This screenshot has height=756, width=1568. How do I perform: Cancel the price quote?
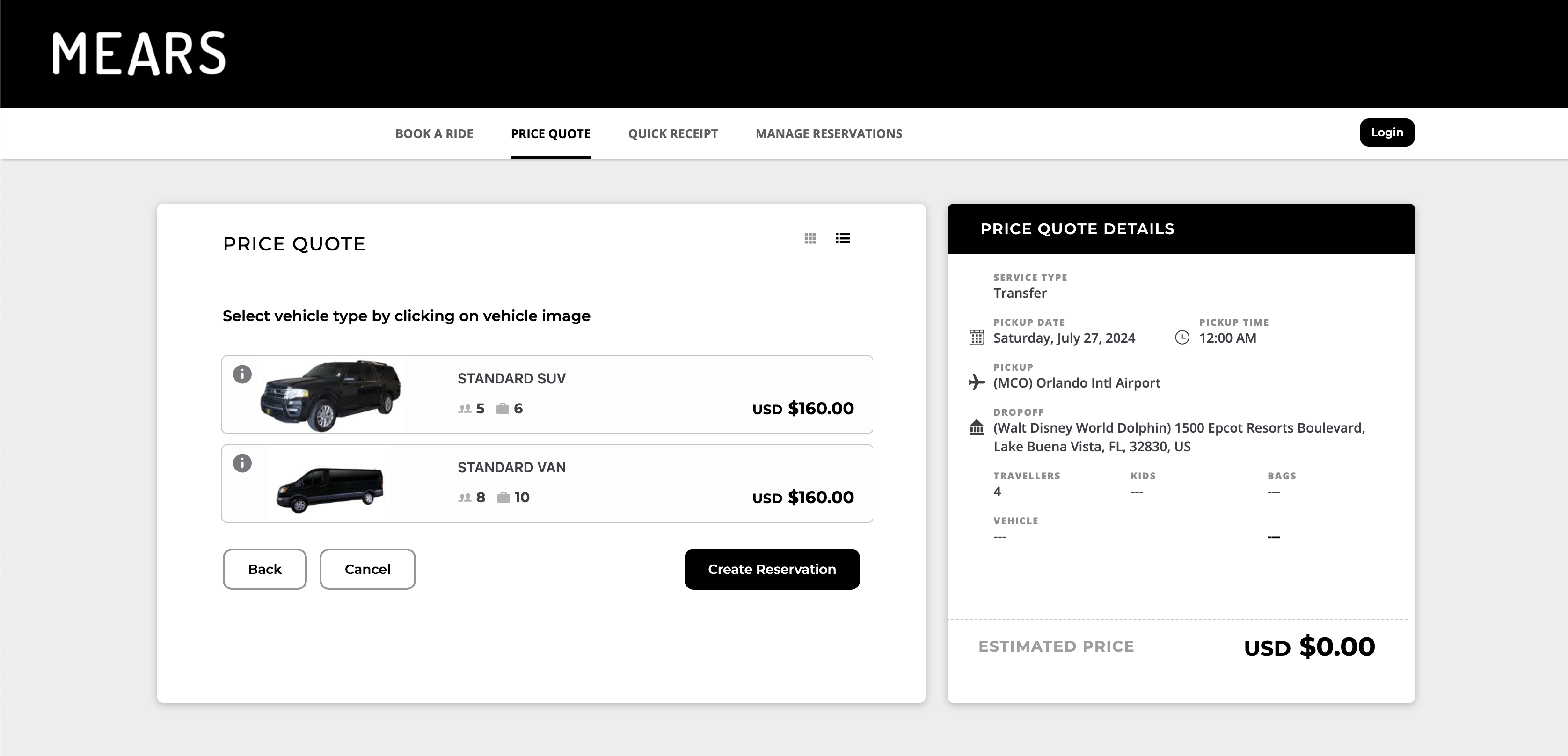(x=368, y=569)
